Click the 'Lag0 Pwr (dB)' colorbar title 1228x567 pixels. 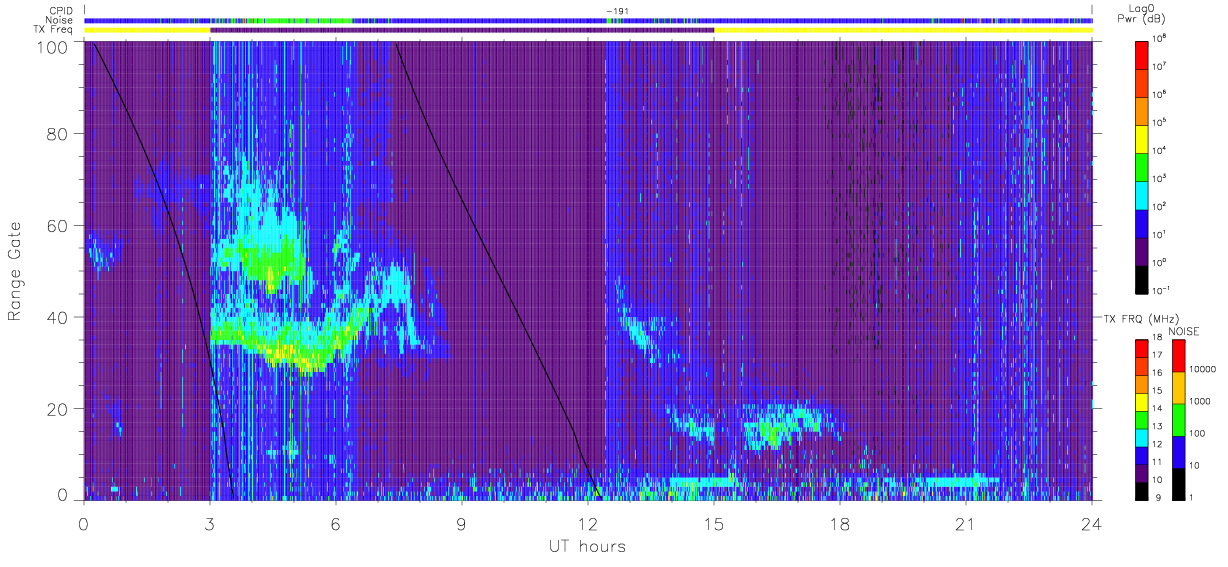1141,13
